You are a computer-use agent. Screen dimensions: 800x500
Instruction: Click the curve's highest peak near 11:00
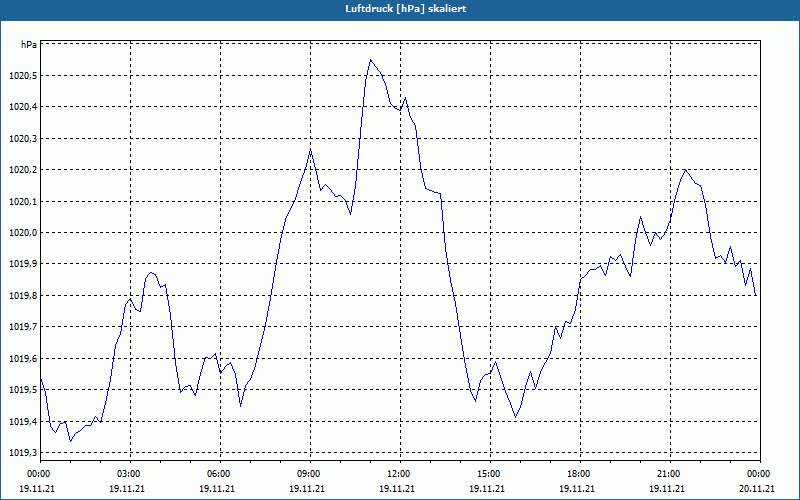point(370,60)
